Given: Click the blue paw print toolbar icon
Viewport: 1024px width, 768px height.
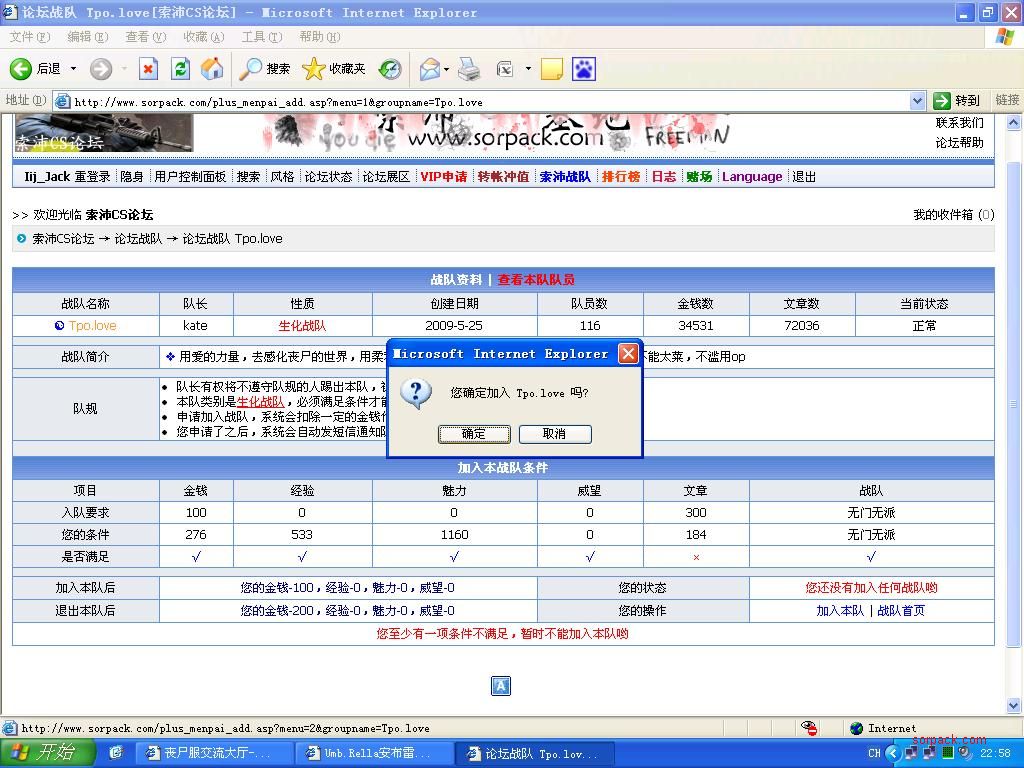Looking at the screenshot, I should (583, 69).
